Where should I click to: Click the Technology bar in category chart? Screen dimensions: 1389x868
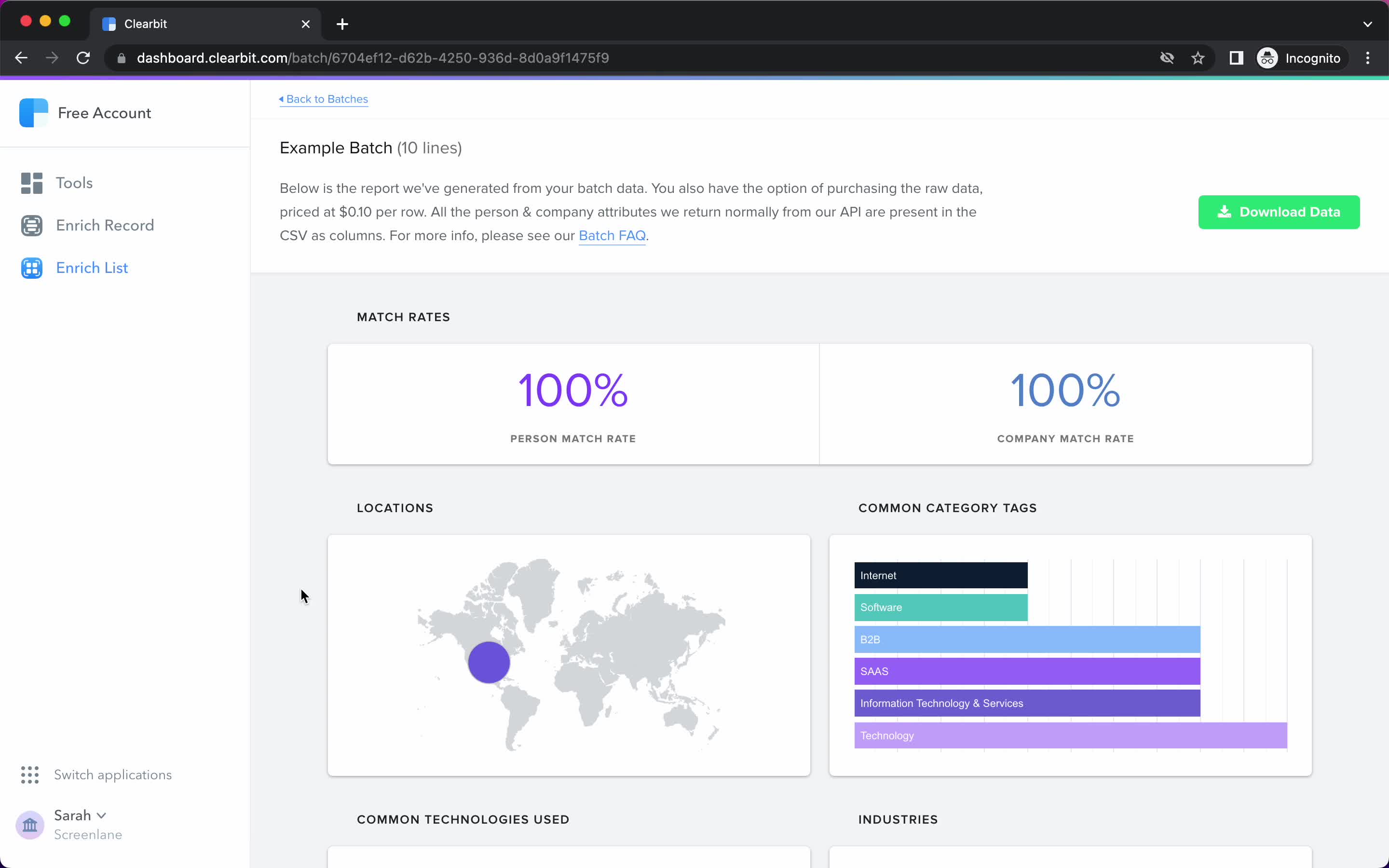tap(1071, 735)
